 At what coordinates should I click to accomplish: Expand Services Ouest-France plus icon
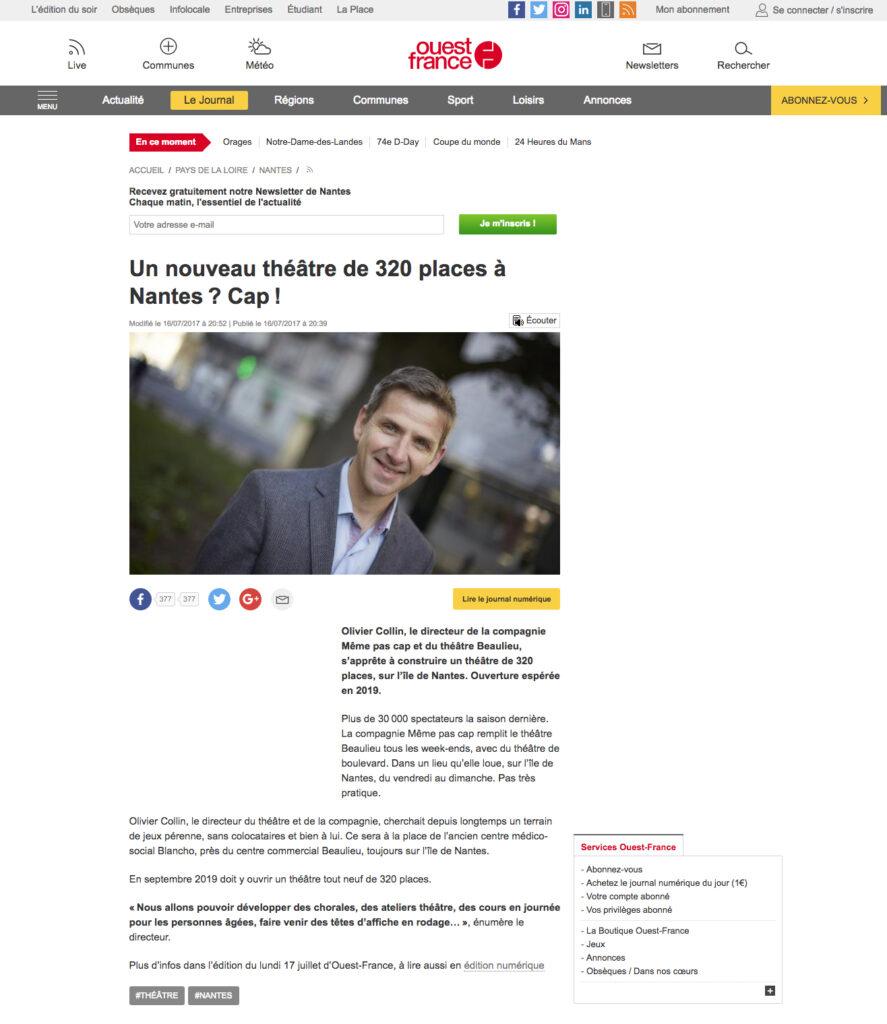point(770,991)
